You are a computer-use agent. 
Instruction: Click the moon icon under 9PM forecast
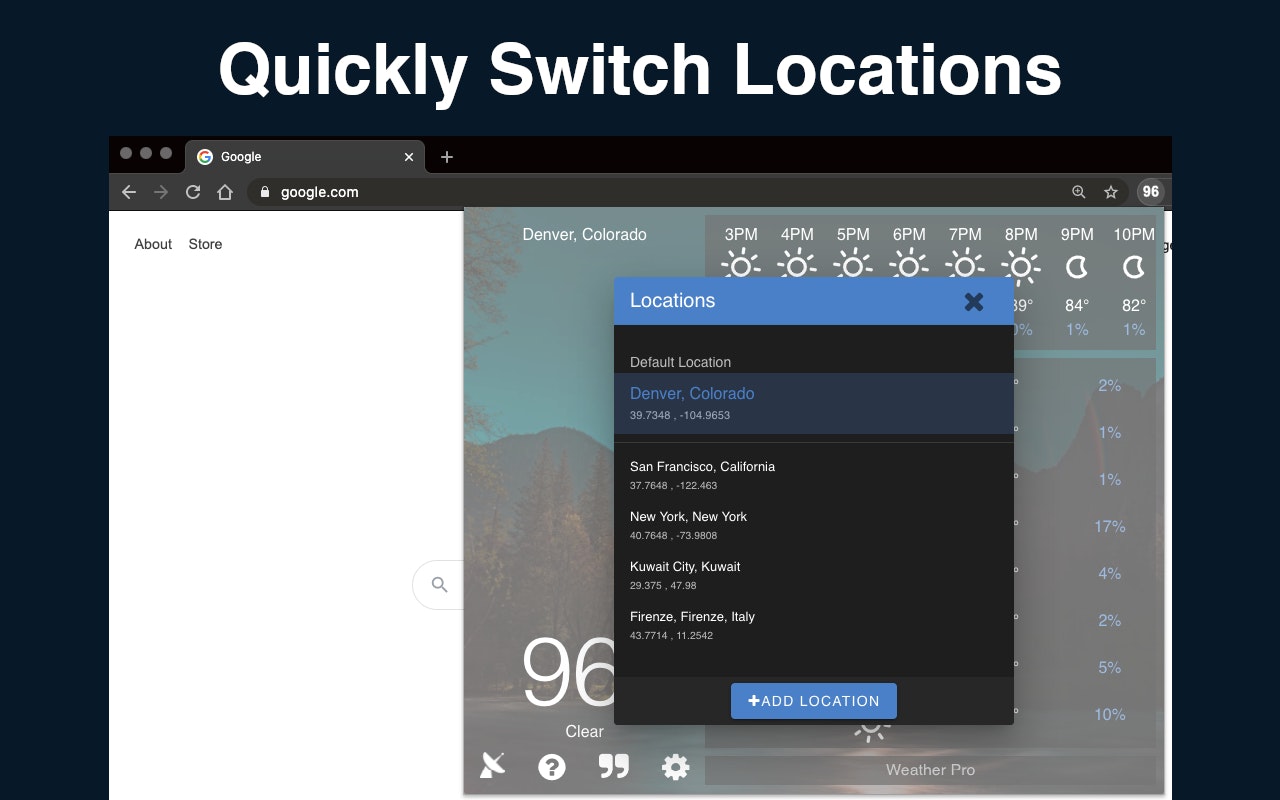coord(1077,267)
